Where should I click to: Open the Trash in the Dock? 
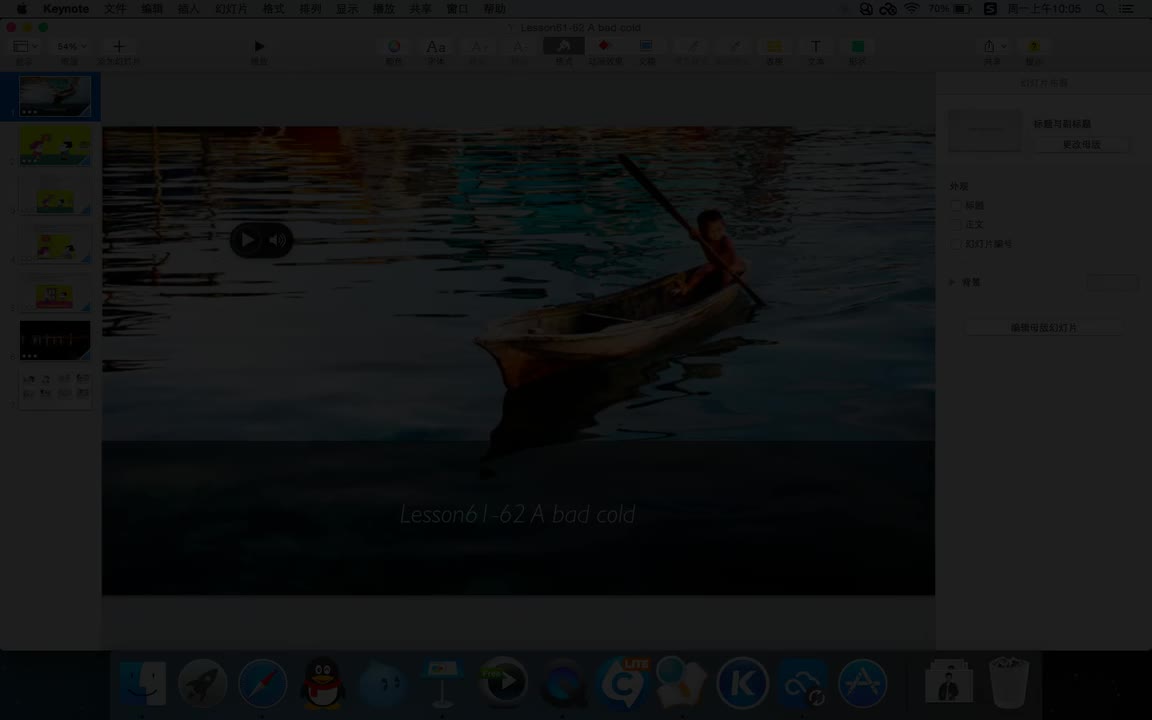(x=1008, y=683)
